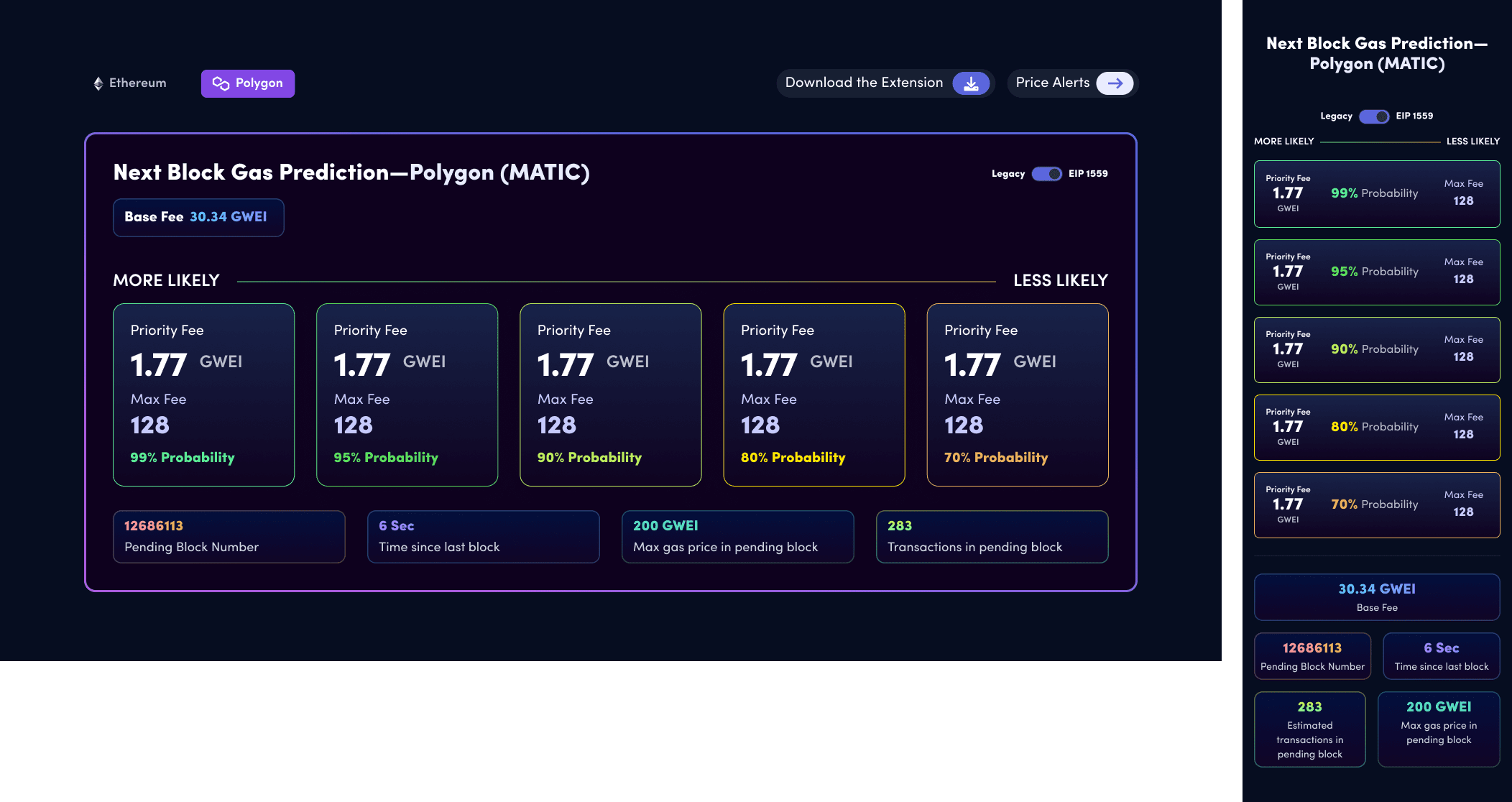Click the sidebar 30.34 GWEI Base Fee box
This screenshot has height=802, width=1512.
coord(1376,596)
